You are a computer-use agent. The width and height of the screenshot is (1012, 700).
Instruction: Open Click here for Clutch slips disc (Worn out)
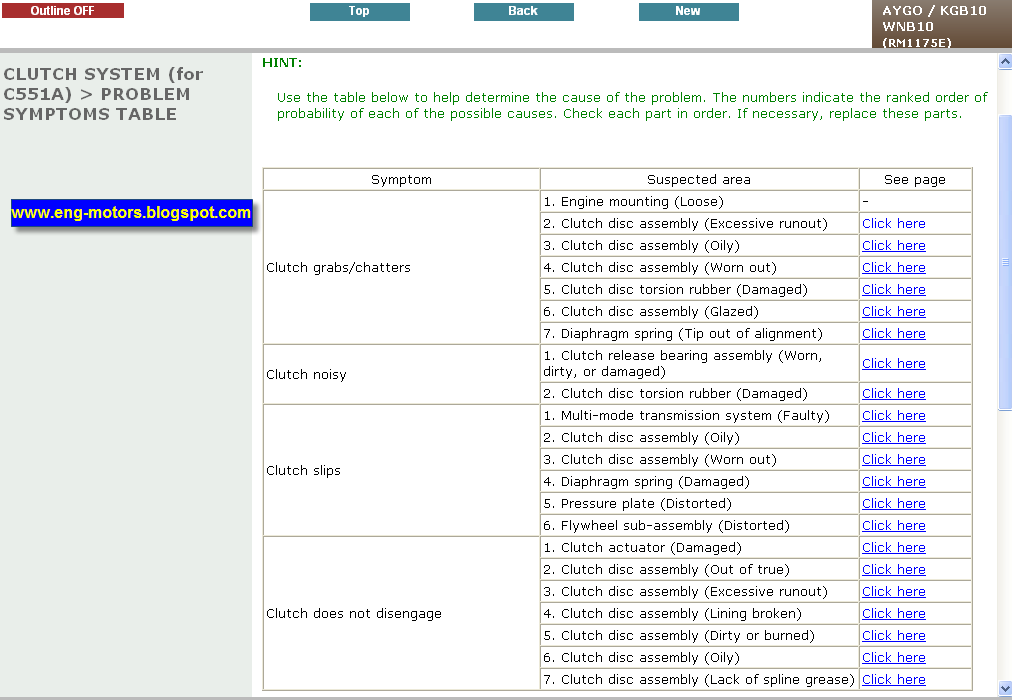click(x=893, y=459)
